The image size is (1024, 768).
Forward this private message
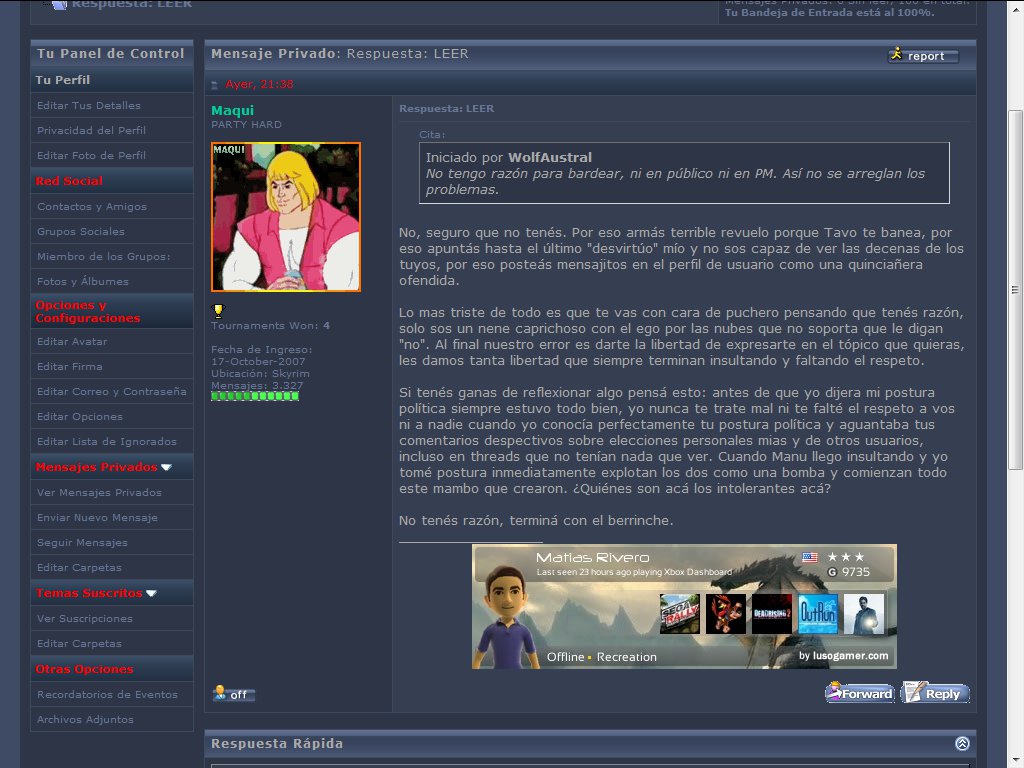tap(859, 693)
